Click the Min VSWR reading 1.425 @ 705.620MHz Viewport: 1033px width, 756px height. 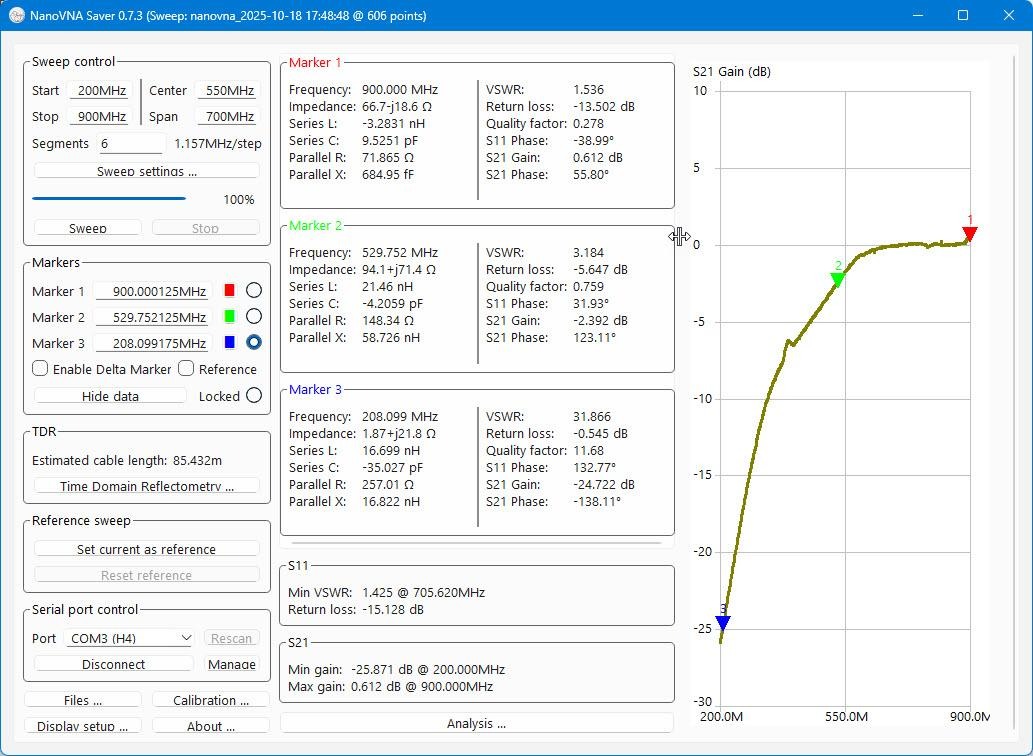(x=424, y=592)
